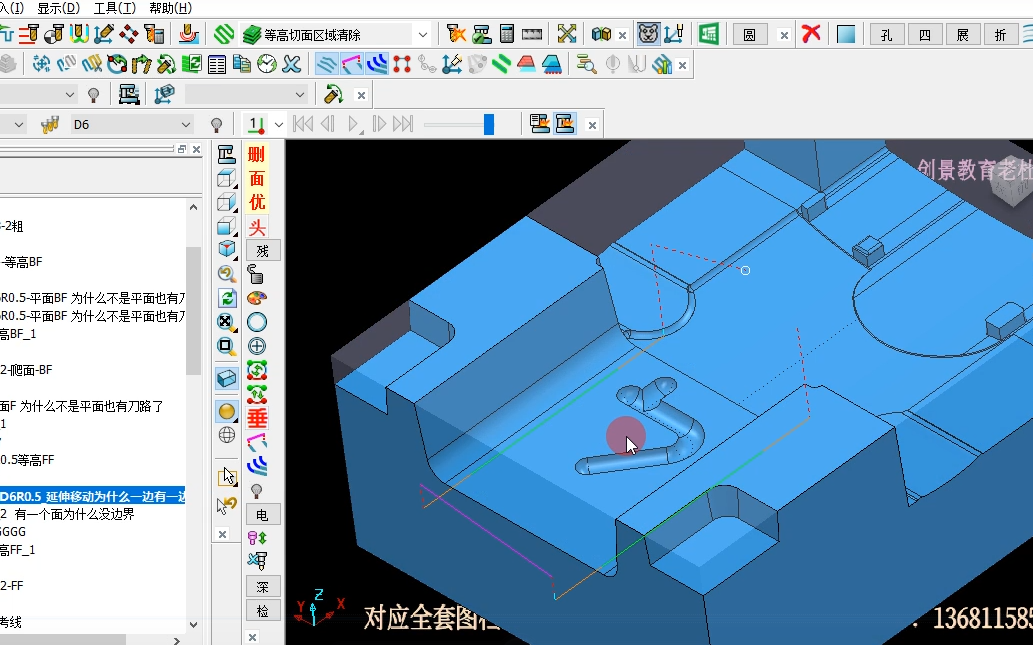
Task: Click the 深 button
Action: (x=263, y=586)
